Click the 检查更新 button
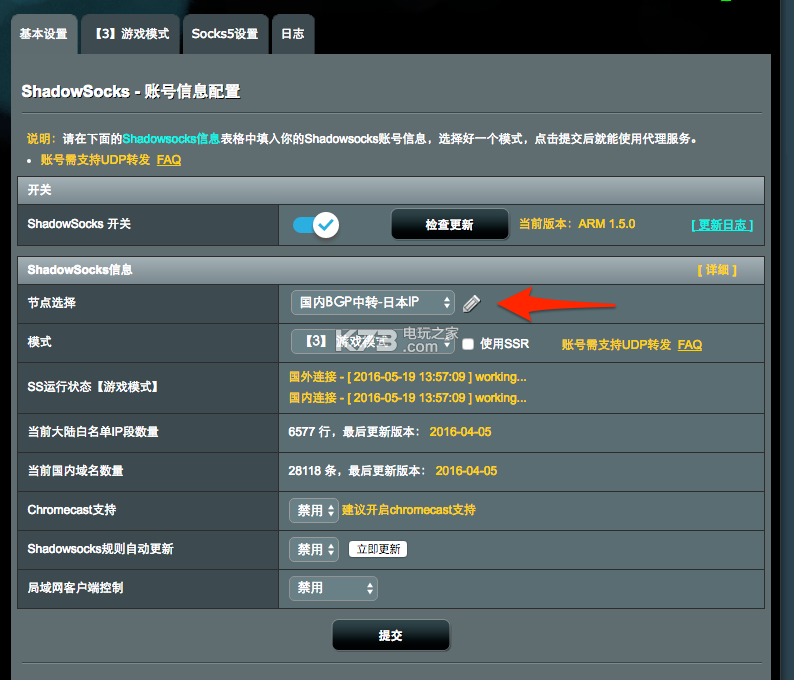The image size is (794, 680). tap(450, 224)
